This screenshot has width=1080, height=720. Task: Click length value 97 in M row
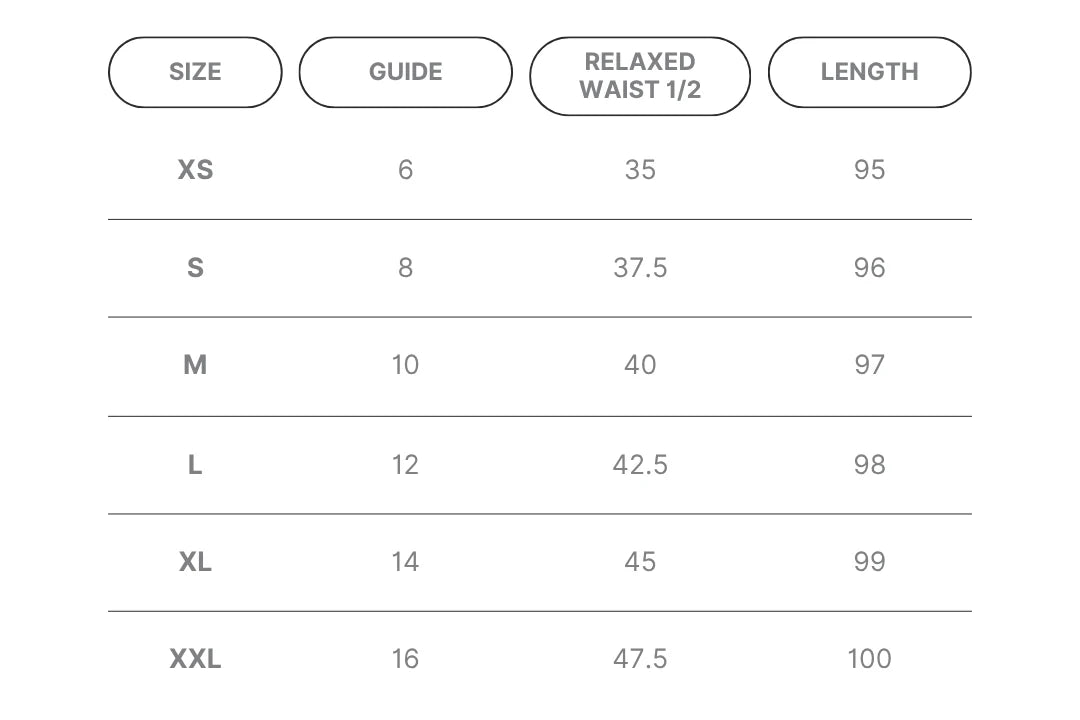point(869,365)
